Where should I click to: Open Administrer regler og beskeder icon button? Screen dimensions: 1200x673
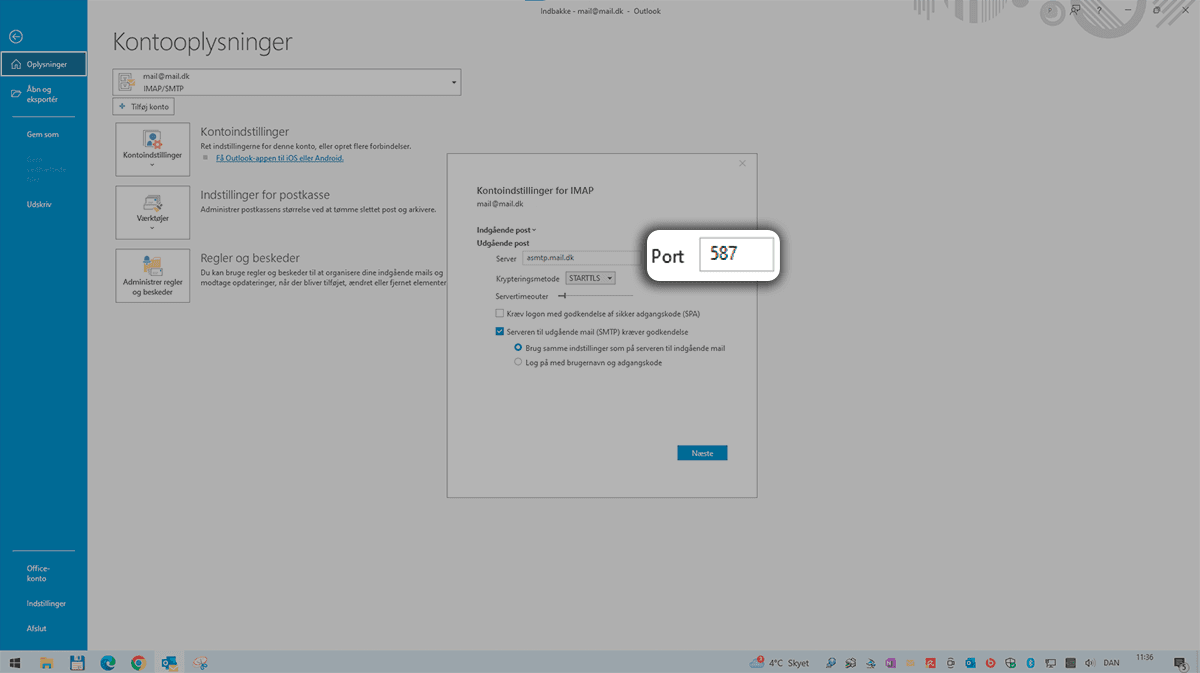pos(152,276)
